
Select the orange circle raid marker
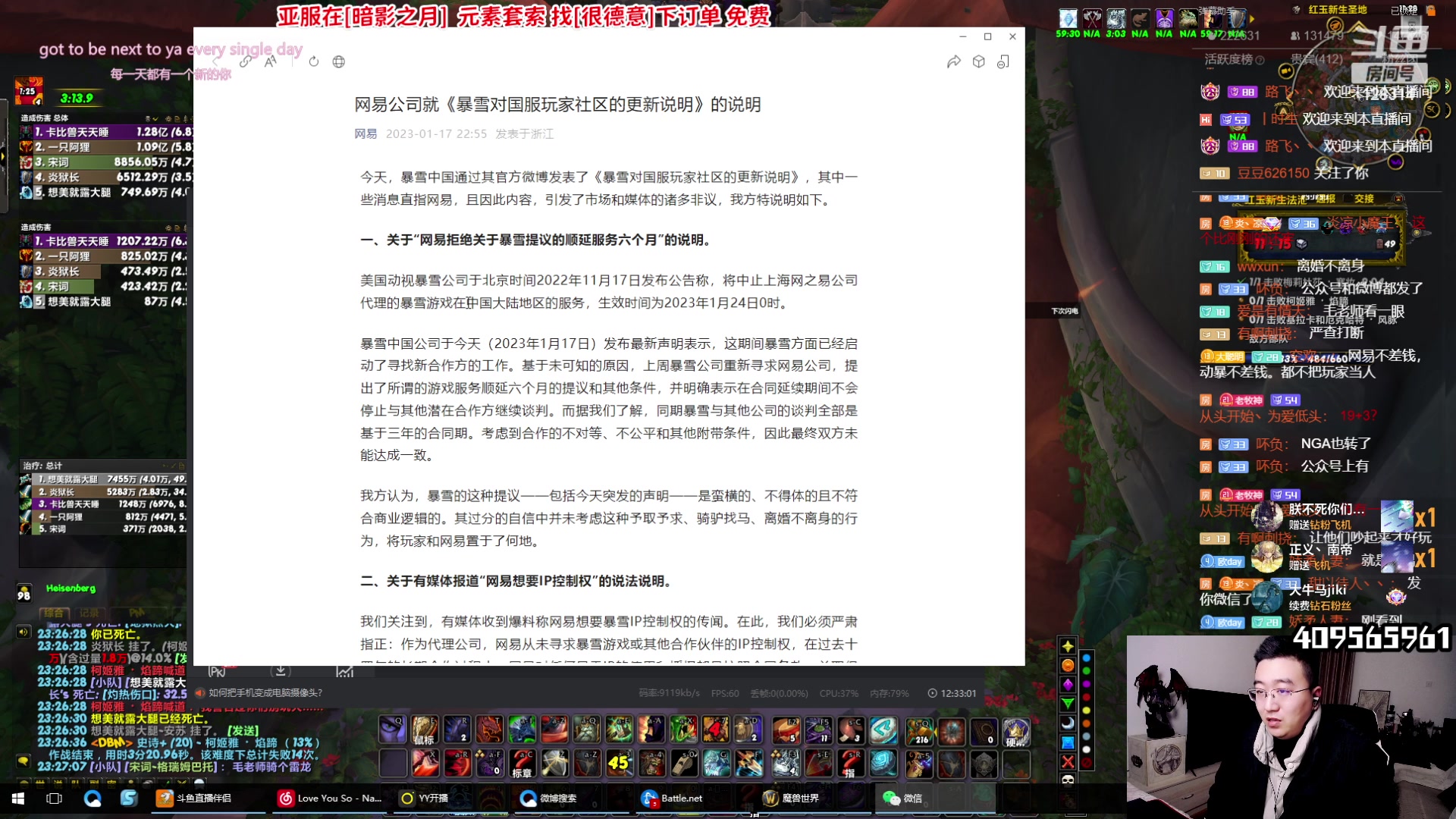pyautogui.click(x=1068, y=665)
